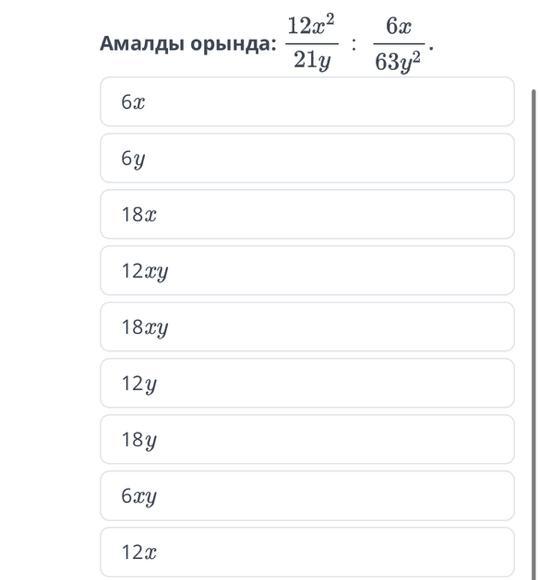Click the text label 12y
The height and width of the screenshot is (580, 540).
pos(139,384)
